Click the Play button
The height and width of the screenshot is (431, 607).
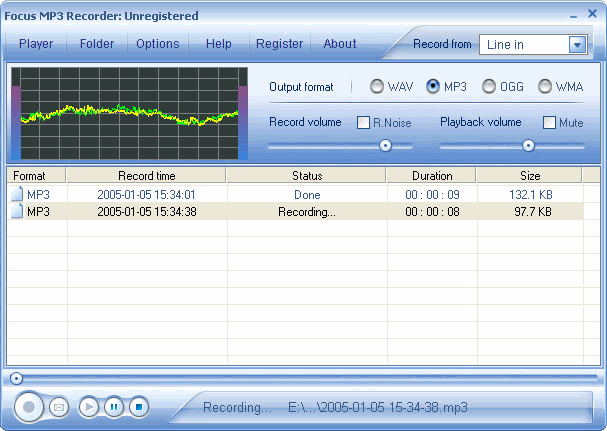pyautogui.click(x=89, y=407)
